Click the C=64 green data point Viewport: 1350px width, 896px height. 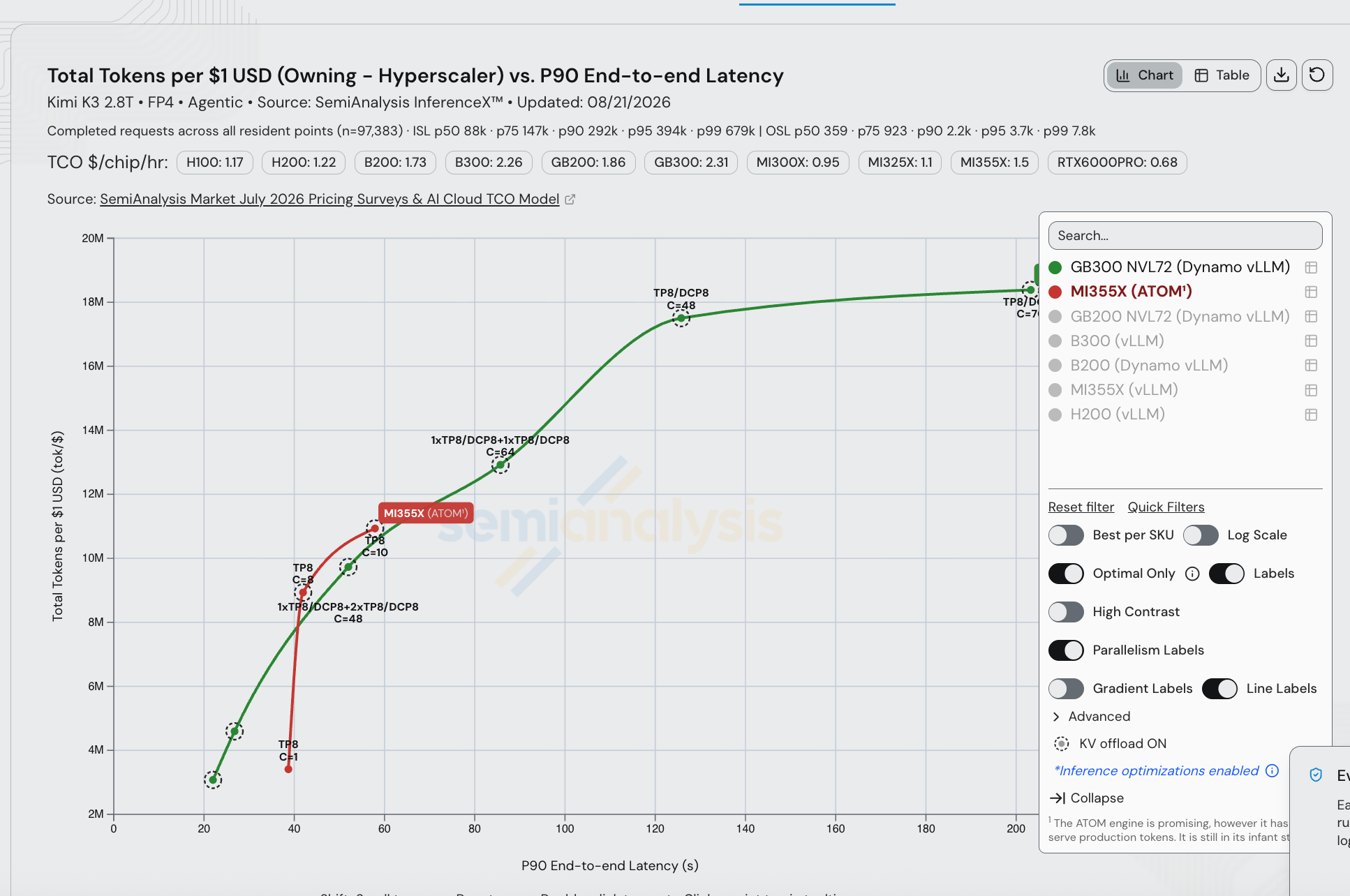(x=500, y=465)
